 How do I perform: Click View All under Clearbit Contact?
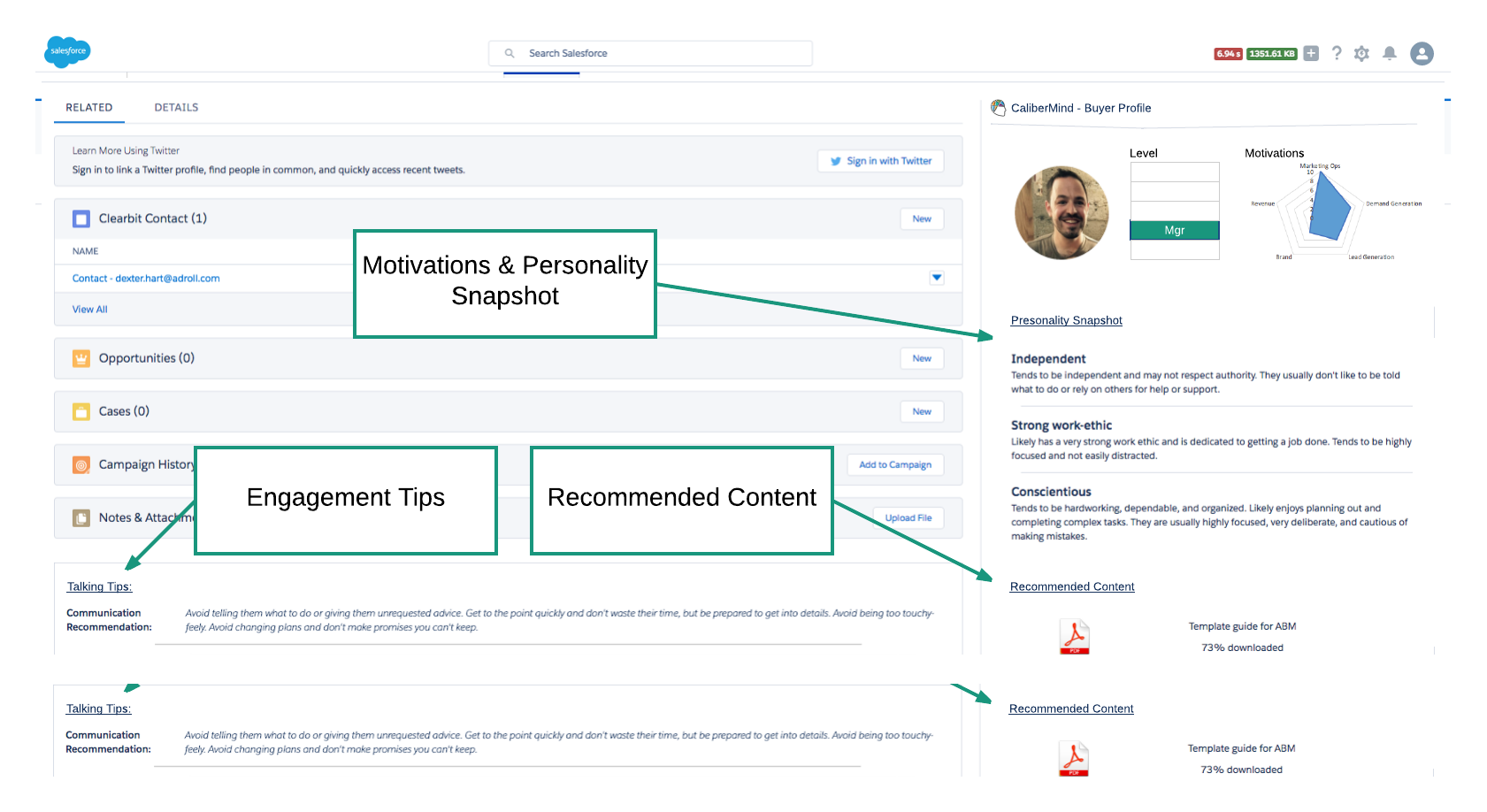click(89, 310)
